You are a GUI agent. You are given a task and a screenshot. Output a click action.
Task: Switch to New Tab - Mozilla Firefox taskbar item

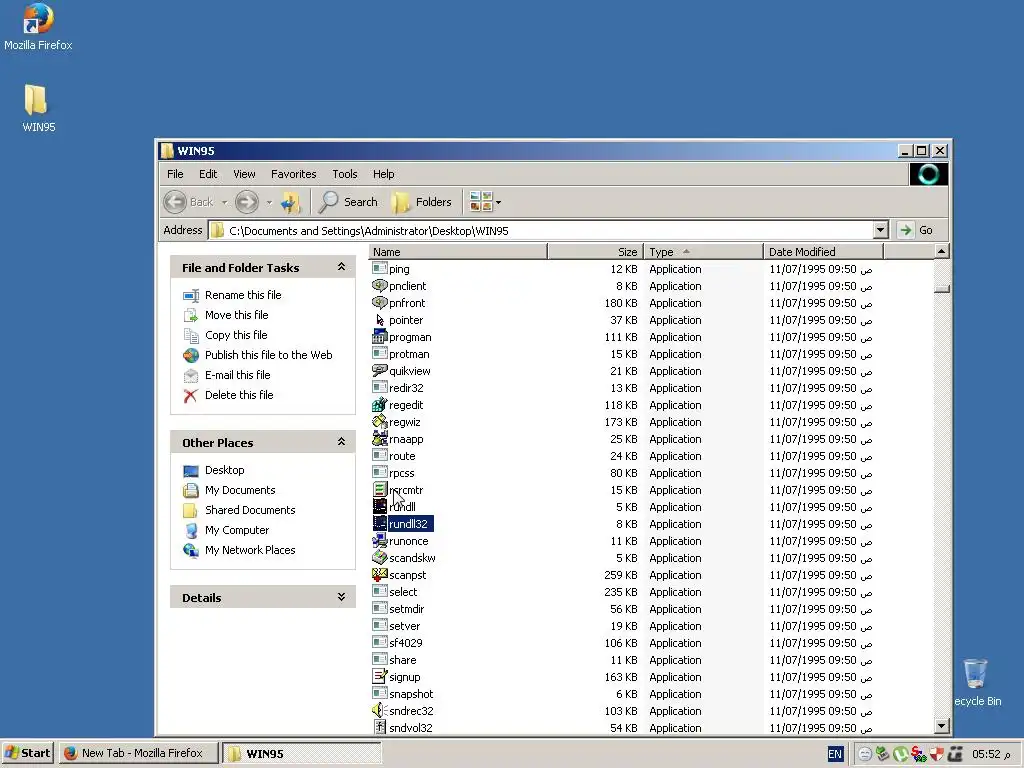pos(139,753)
